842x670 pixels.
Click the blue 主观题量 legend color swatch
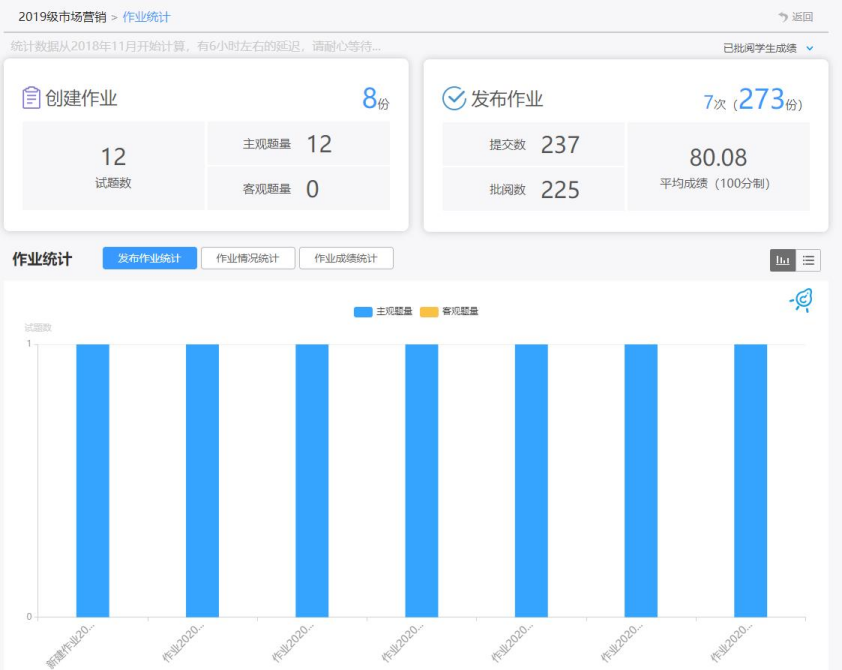click(x=363, y=312)
